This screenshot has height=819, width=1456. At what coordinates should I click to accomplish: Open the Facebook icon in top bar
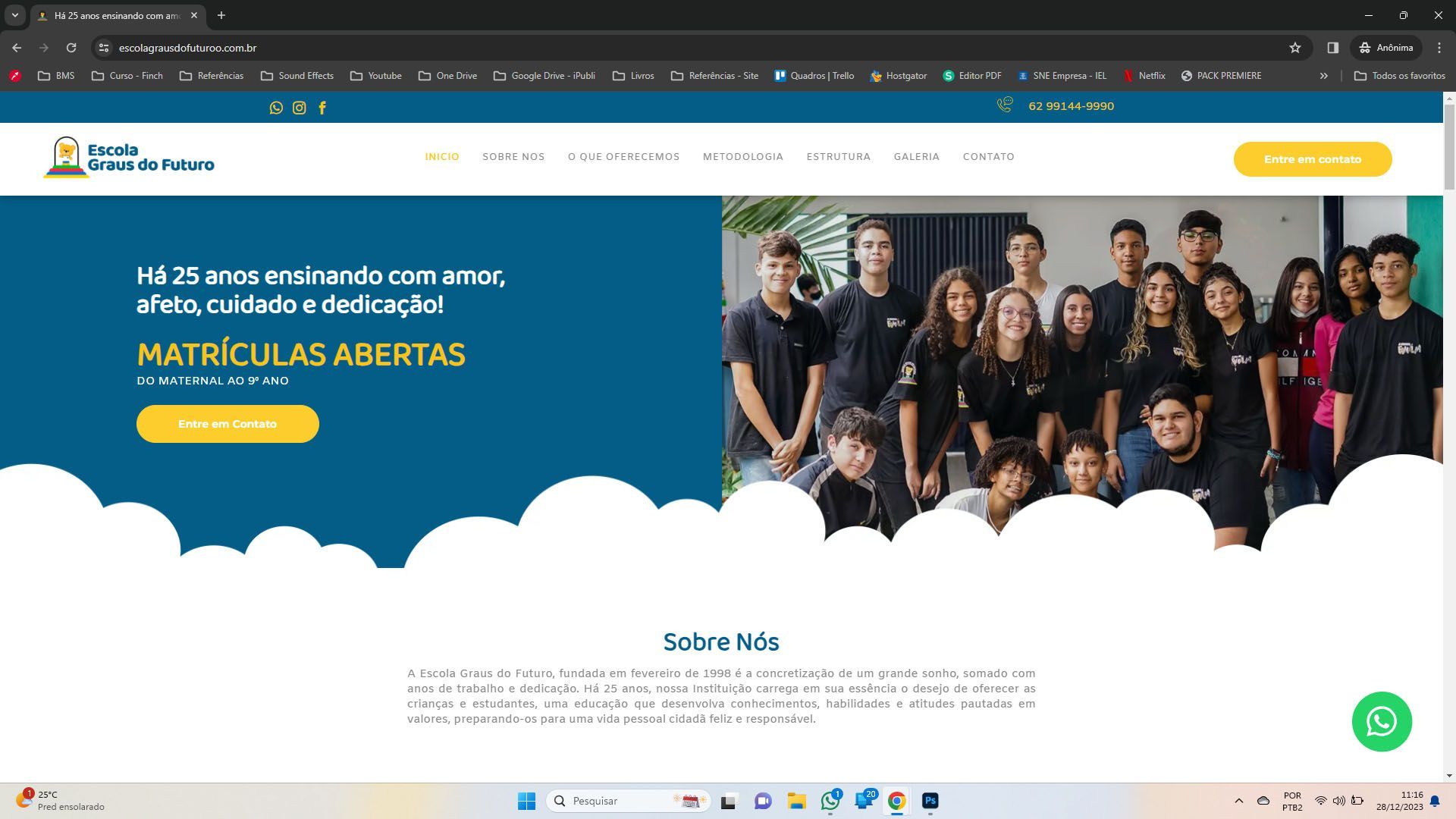[322, 108]
